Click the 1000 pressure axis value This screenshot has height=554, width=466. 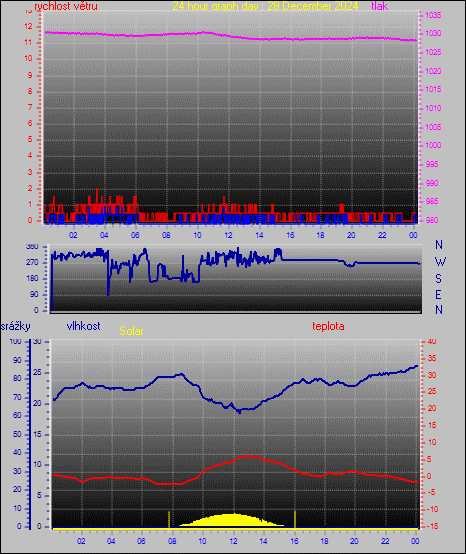tap(433, 145)
